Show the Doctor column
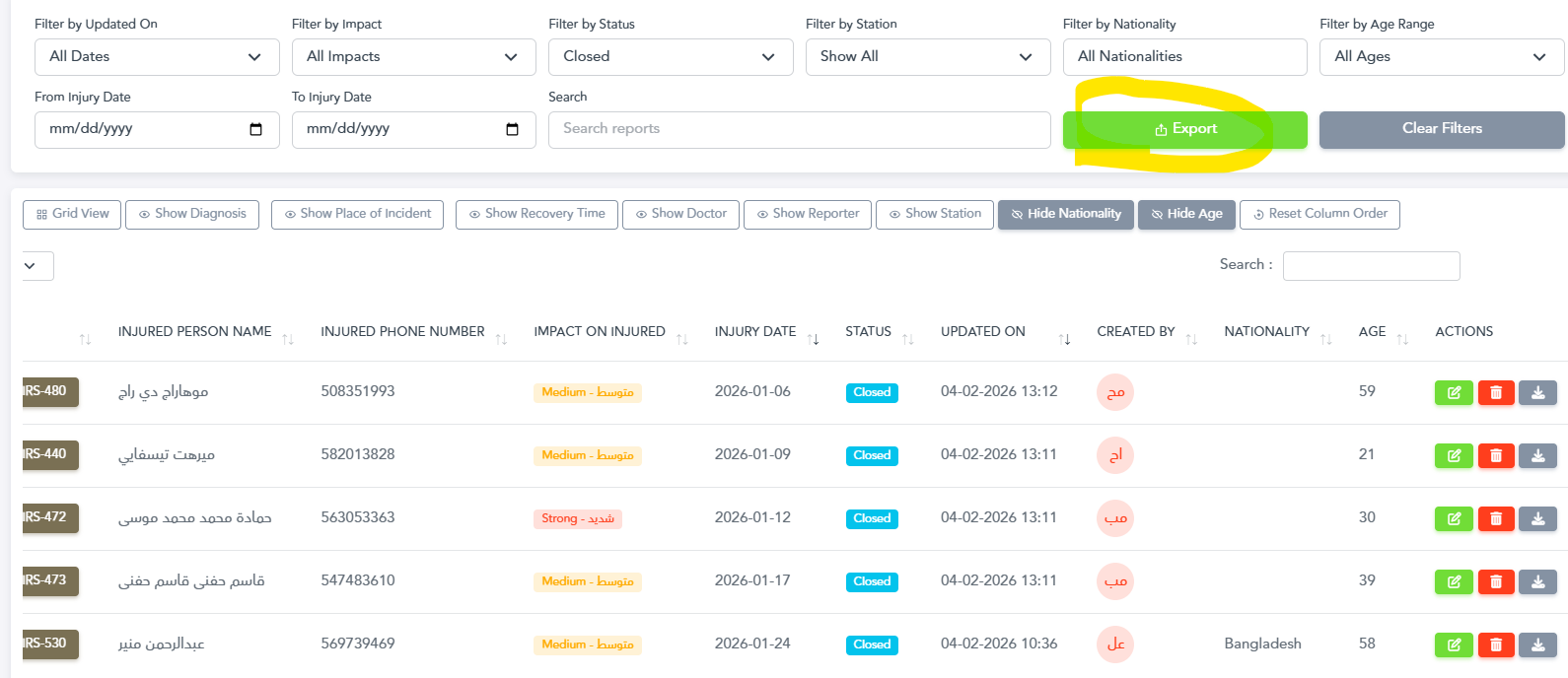This screenshot has height=678, width=1568. 680,214
